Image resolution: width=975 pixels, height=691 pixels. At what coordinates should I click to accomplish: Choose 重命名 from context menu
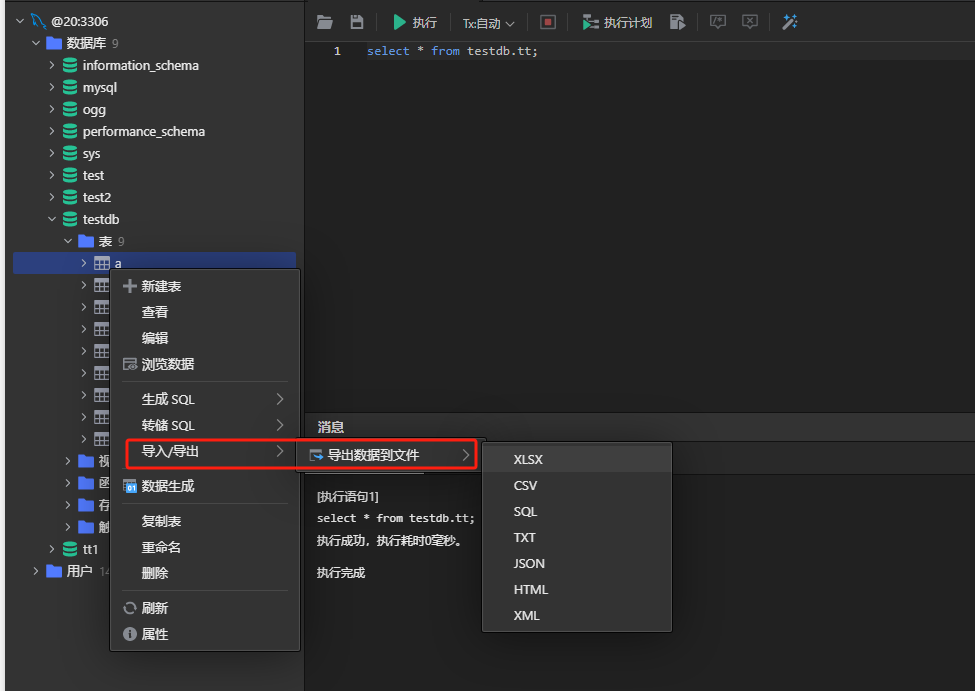(205, 547)
